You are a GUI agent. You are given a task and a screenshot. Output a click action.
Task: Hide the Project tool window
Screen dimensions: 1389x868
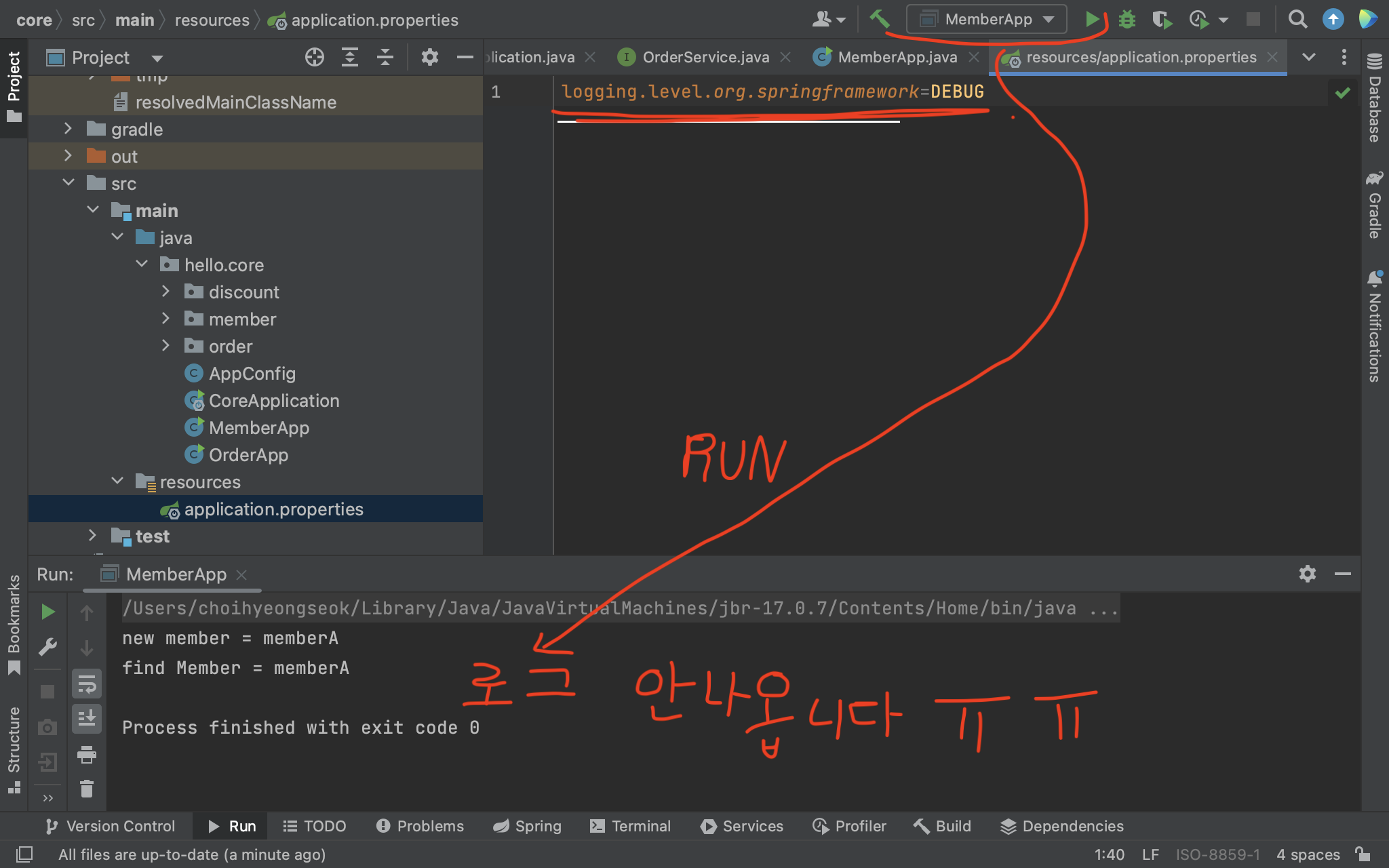[x=465, y=58]
